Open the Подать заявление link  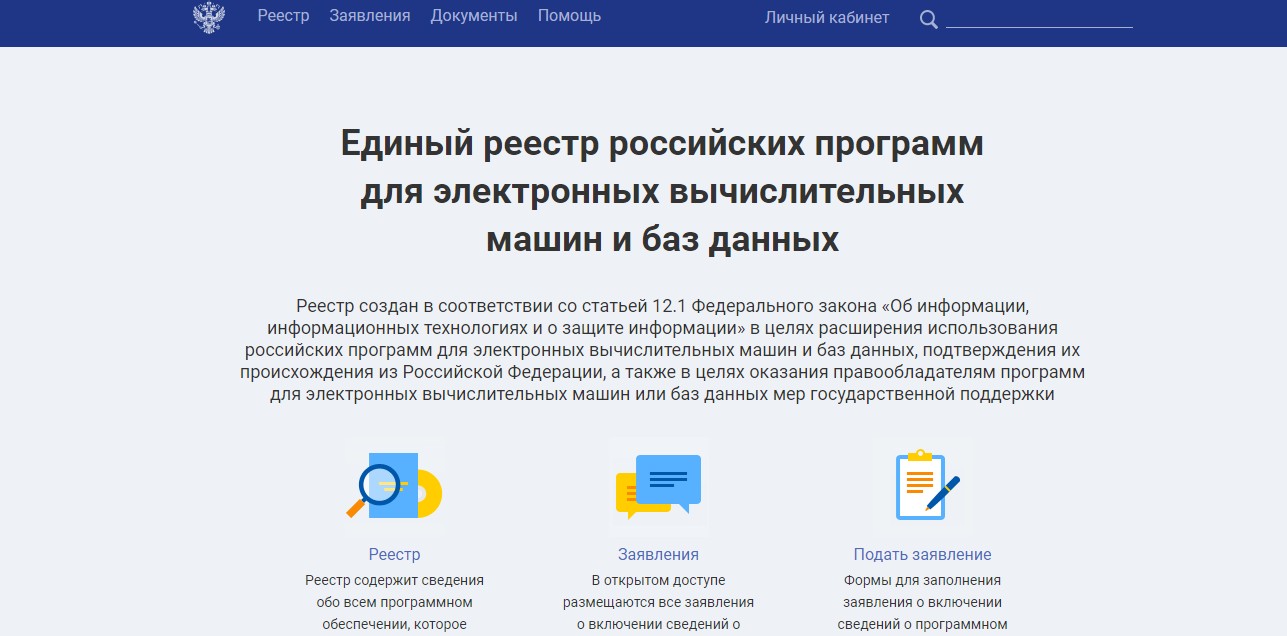click(922, 554)
